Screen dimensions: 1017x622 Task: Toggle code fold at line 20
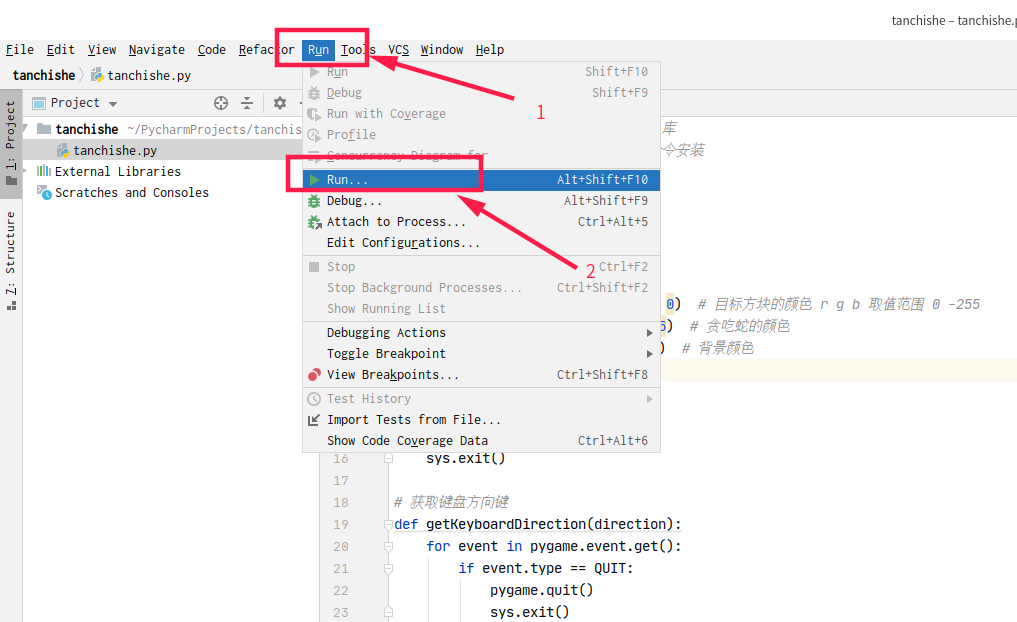point(389,547)
